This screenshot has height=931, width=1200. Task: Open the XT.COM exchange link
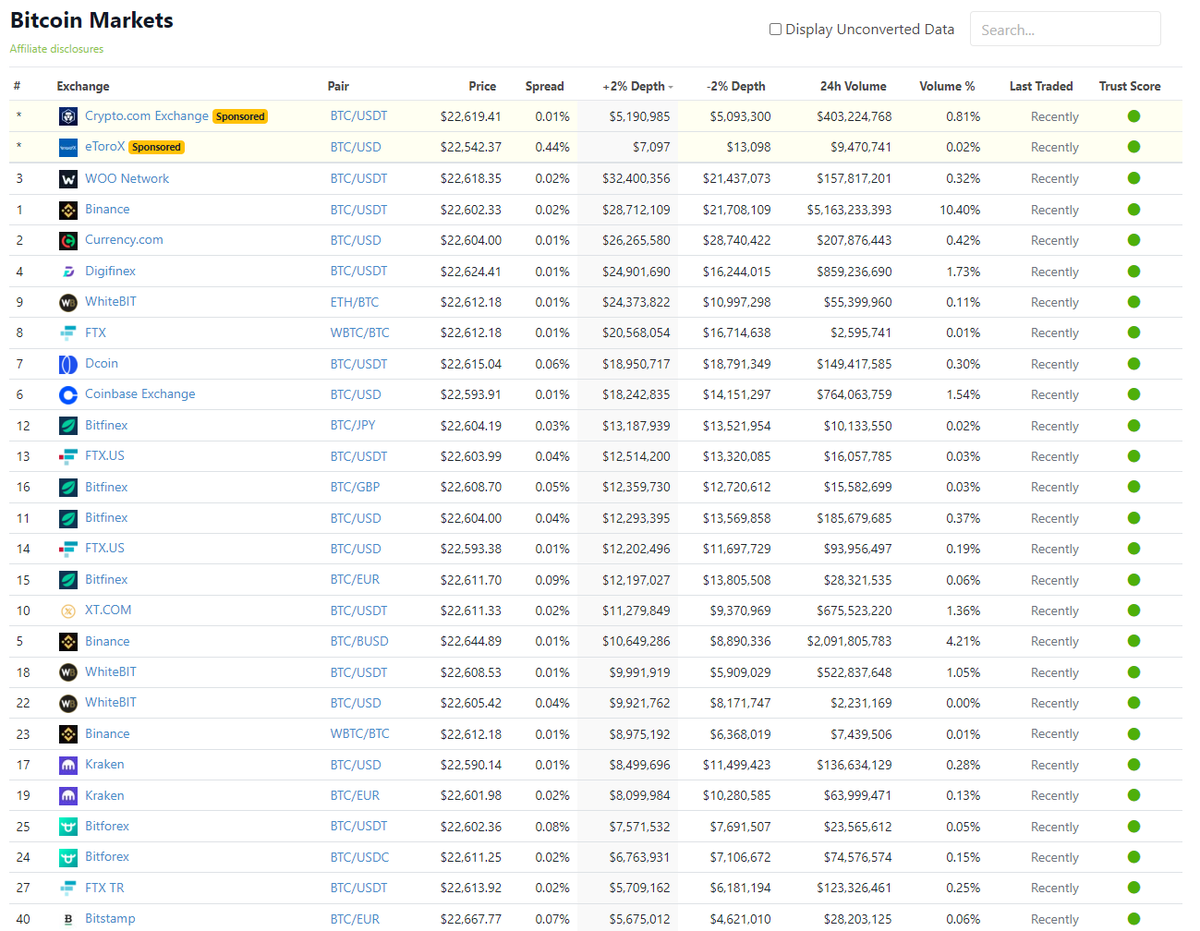click(108, 610)
